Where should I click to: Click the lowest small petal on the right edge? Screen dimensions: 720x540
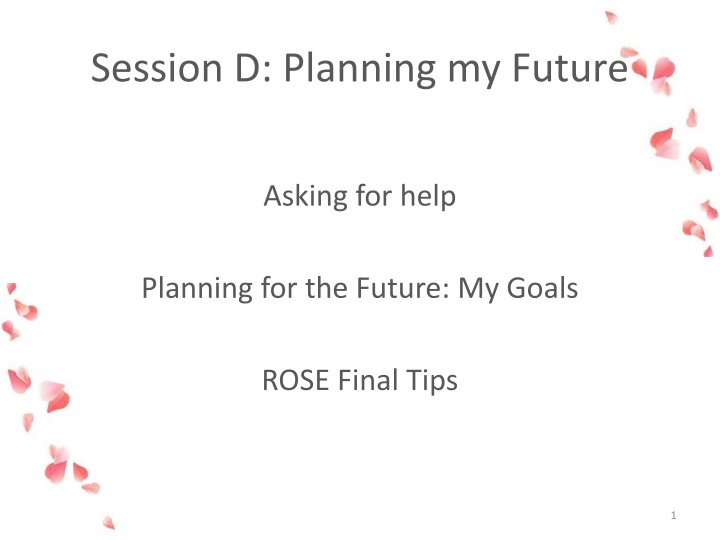[x=709, y=252]
